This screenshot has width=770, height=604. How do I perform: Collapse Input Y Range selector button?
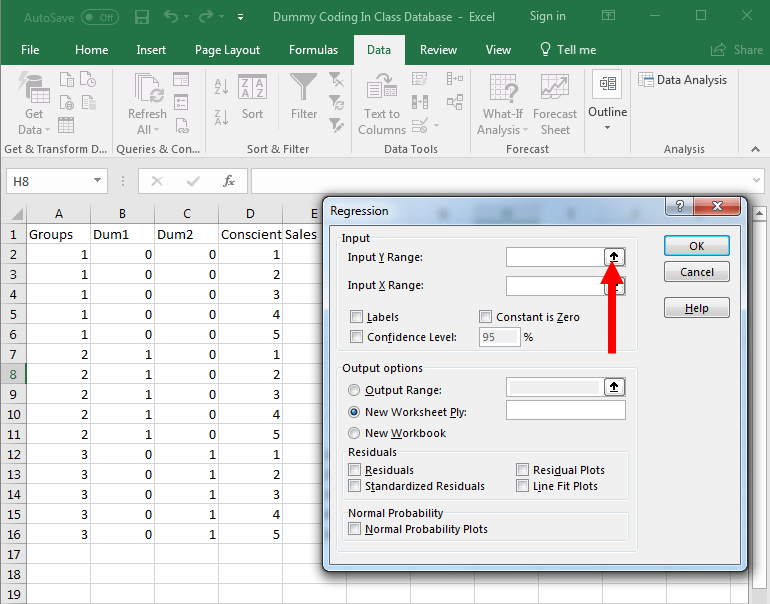(614, 257)
